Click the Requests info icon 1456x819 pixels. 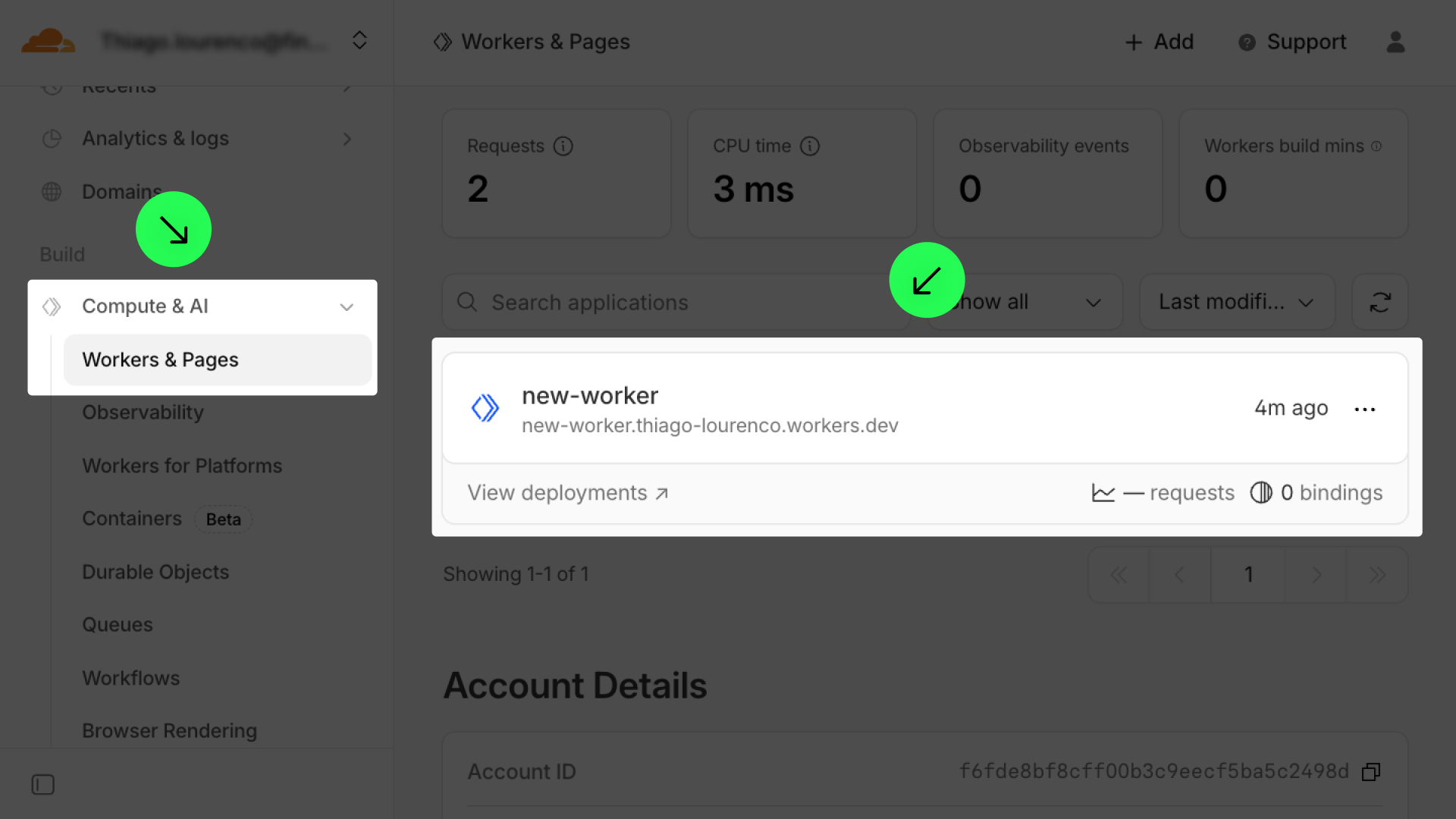(563, 146)
